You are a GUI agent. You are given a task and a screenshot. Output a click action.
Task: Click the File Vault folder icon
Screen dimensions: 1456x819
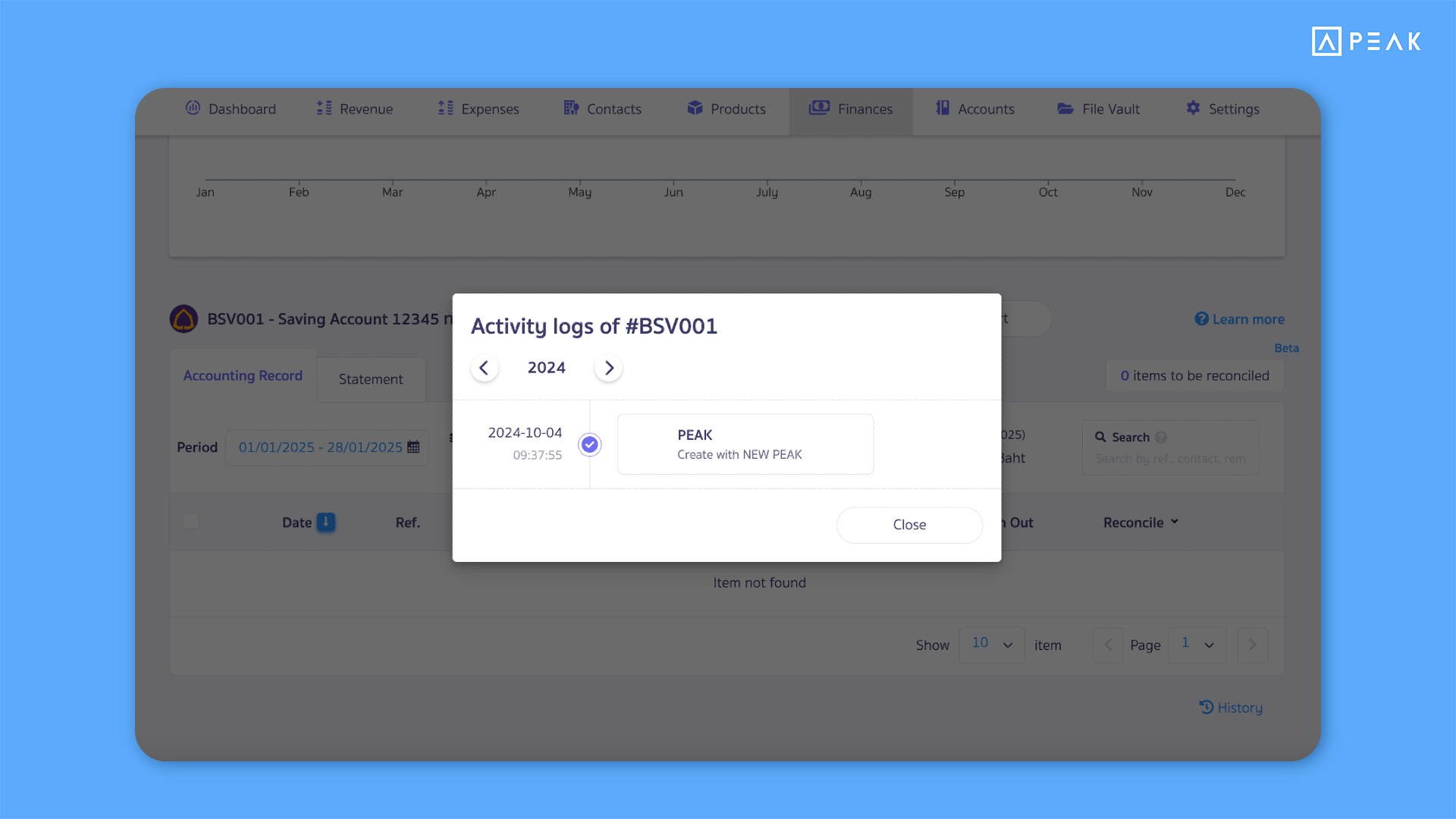click(1065, 108)
